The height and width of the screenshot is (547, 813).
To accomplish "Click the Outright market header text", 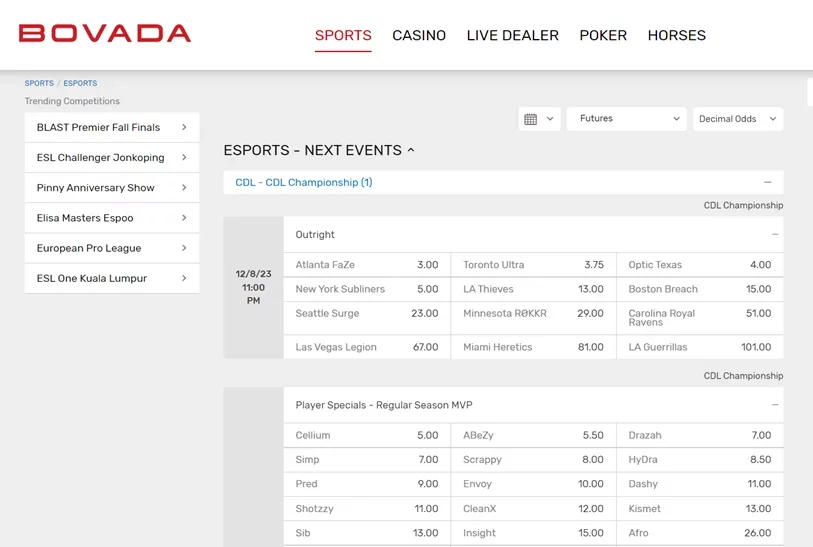I will pyautogui.click(x=315, y=234).
